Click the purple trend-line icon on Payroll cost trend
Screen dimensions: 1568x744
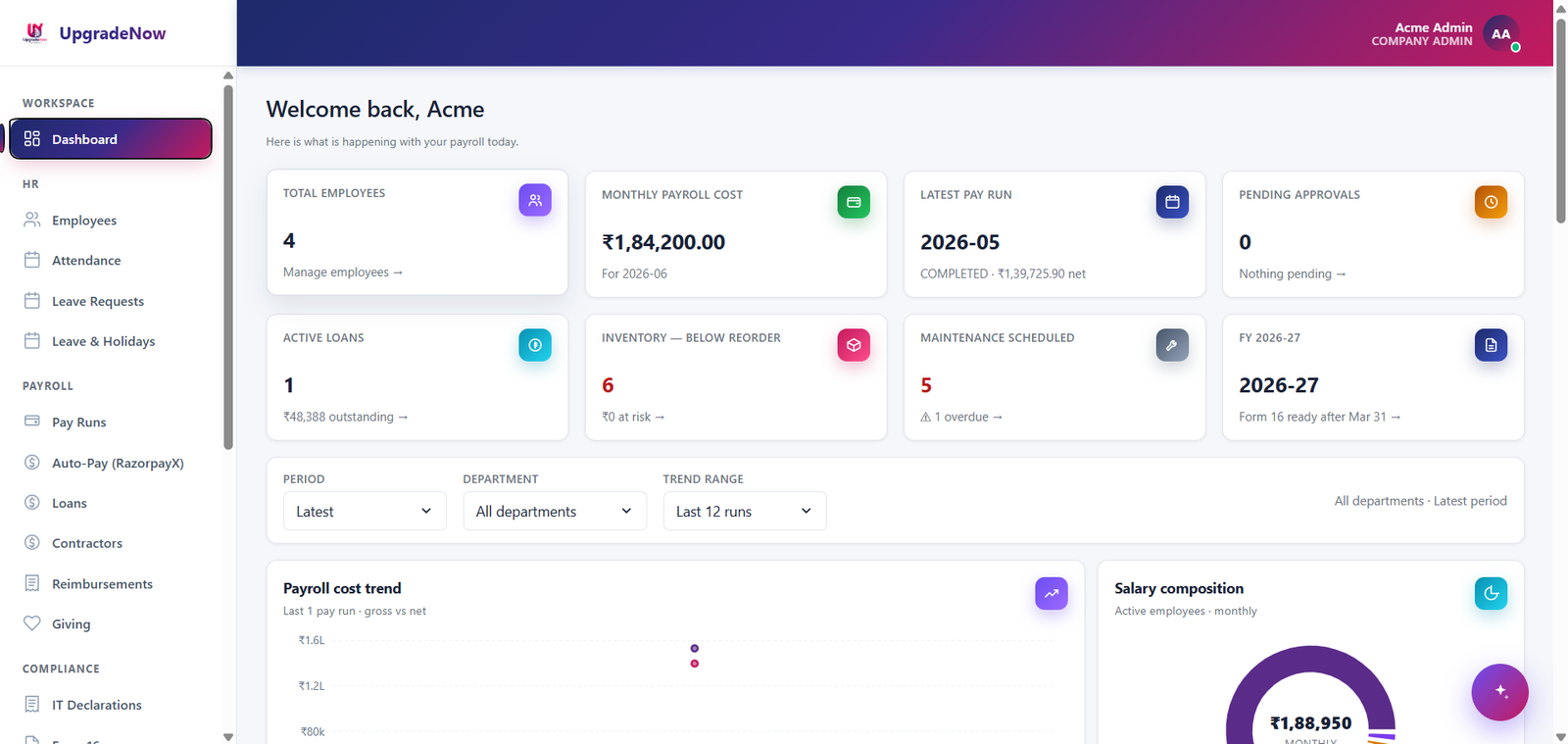click(1052, 593)
